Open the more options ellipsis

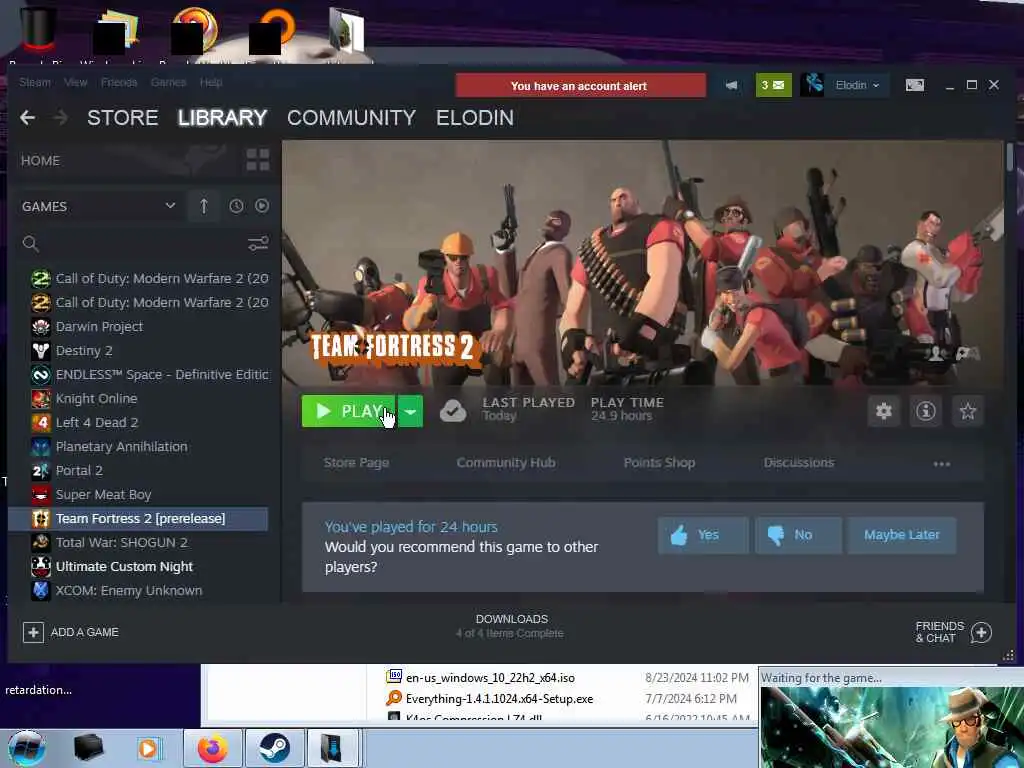click(x=941, y=464)
